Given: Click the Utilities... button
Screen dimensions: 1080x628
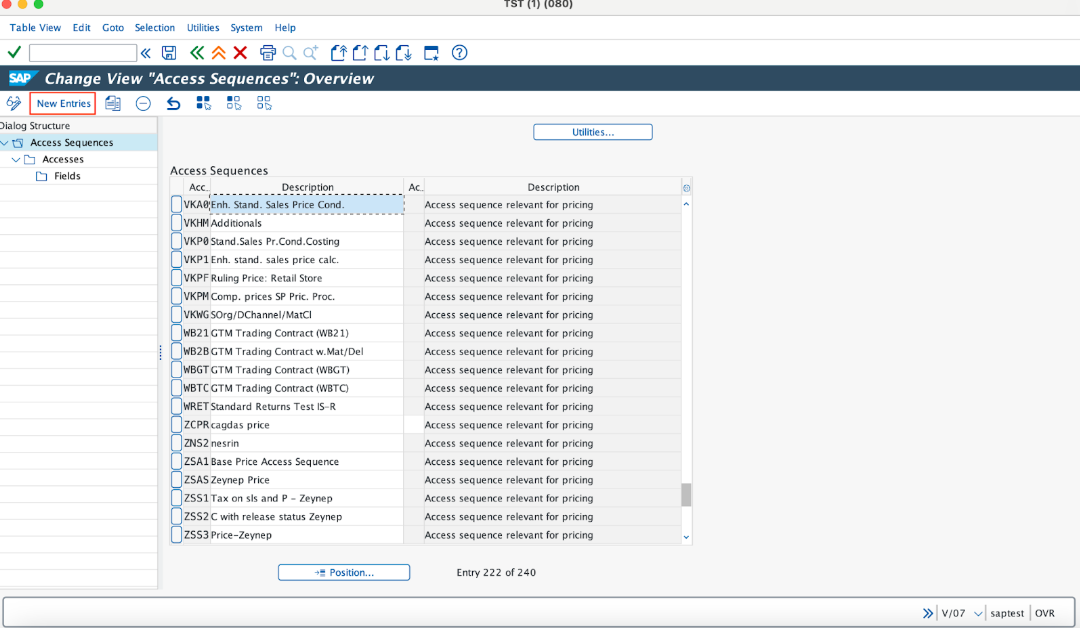Looking at the screenshot, I should point(592,132).
